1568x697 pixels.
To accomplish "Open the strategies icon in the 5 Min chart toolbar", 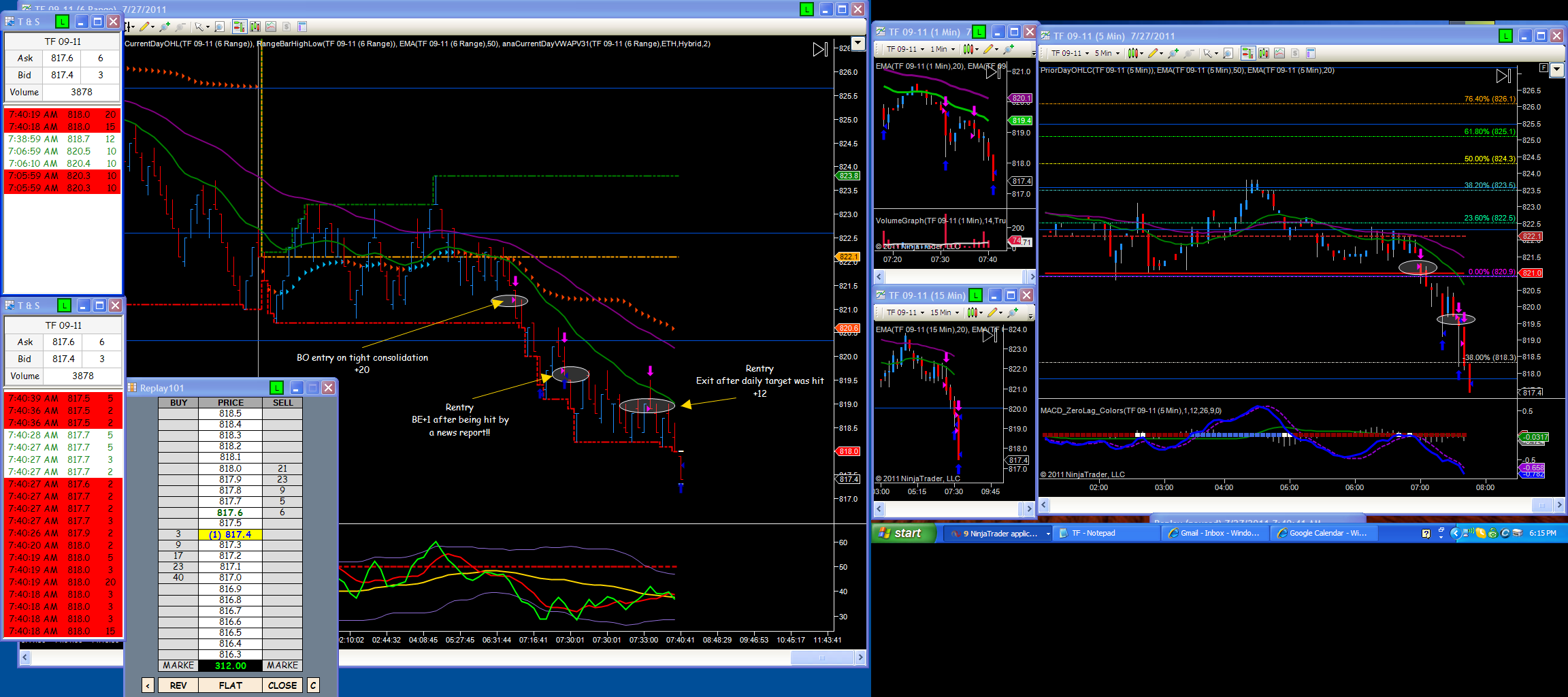I will point(1279,53).
